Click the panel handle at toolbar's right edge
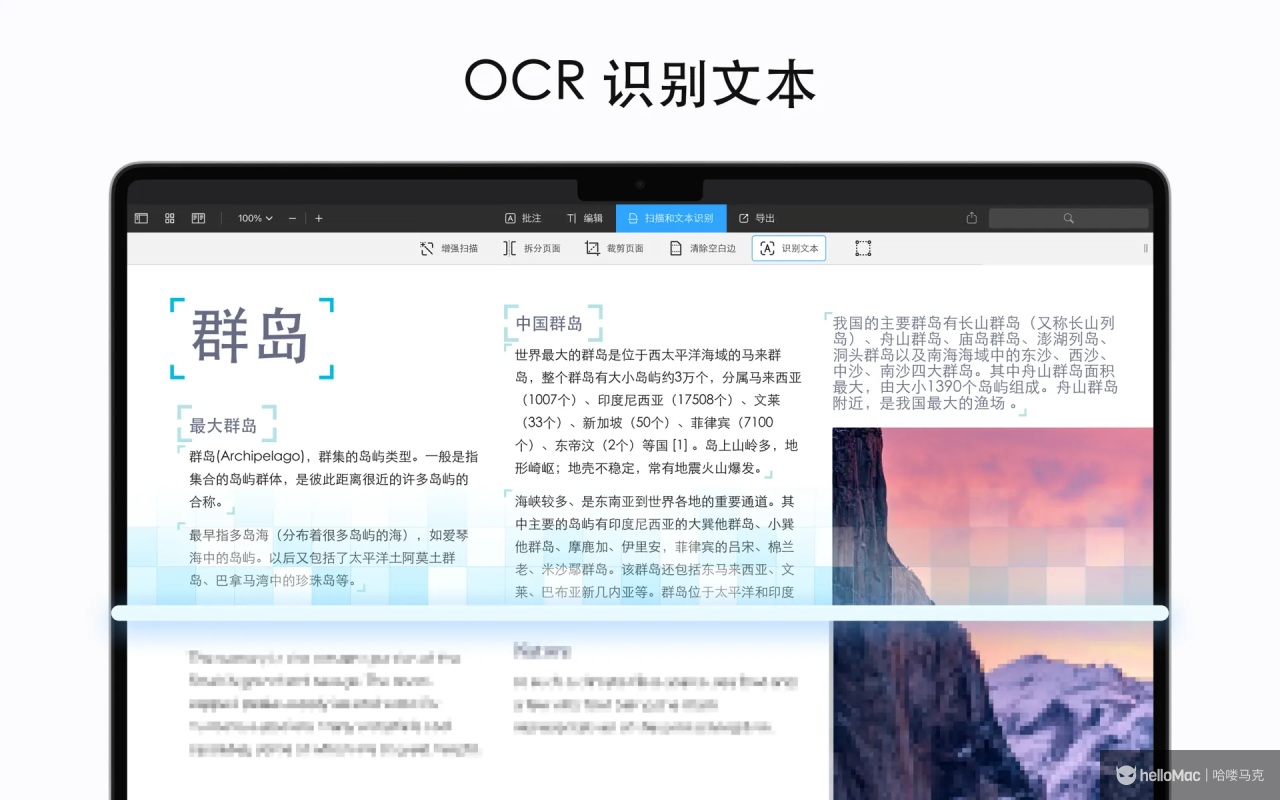This screenshot has width=1280, height=800. [x=1146, y=248]
